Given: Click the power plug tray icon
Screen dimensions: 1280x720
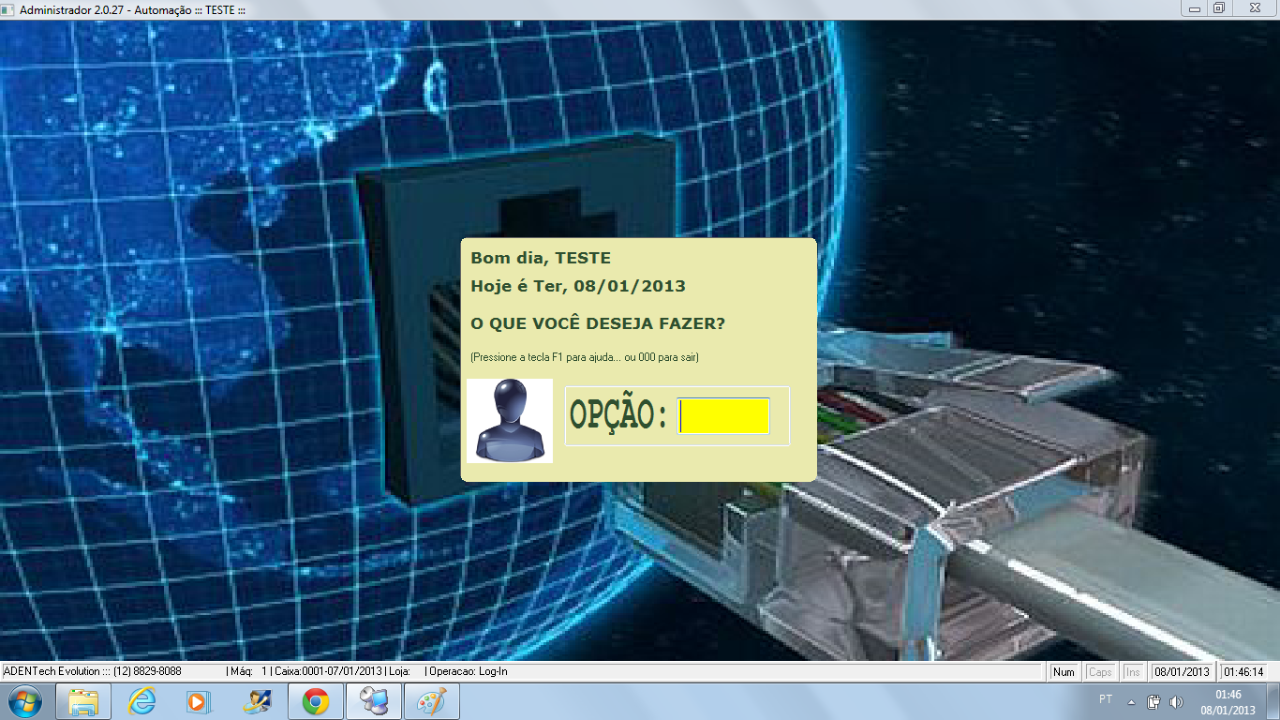Looking at the screenshot, I should [1153, 702].
